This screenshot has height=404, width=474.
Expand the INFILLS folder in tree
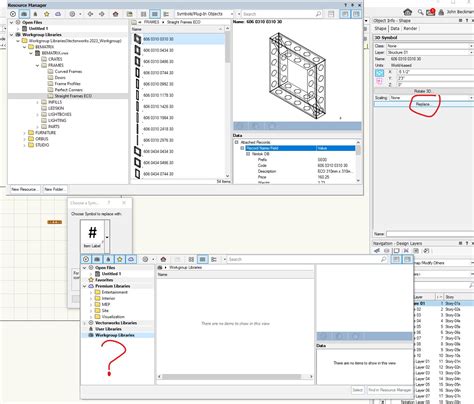tap(37, 102)
